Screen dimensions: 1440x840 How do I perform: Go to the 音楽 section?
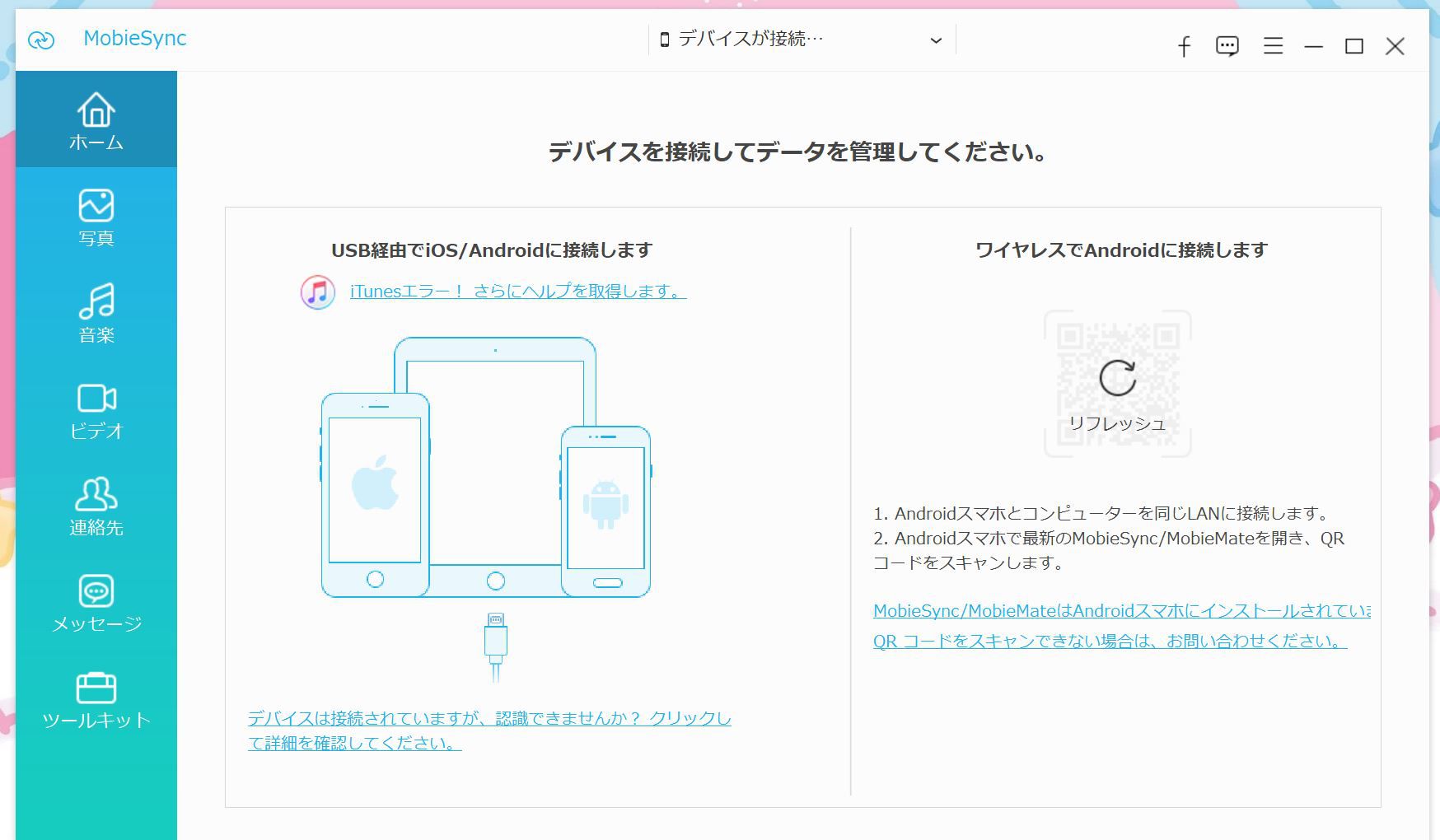(96, 314)
